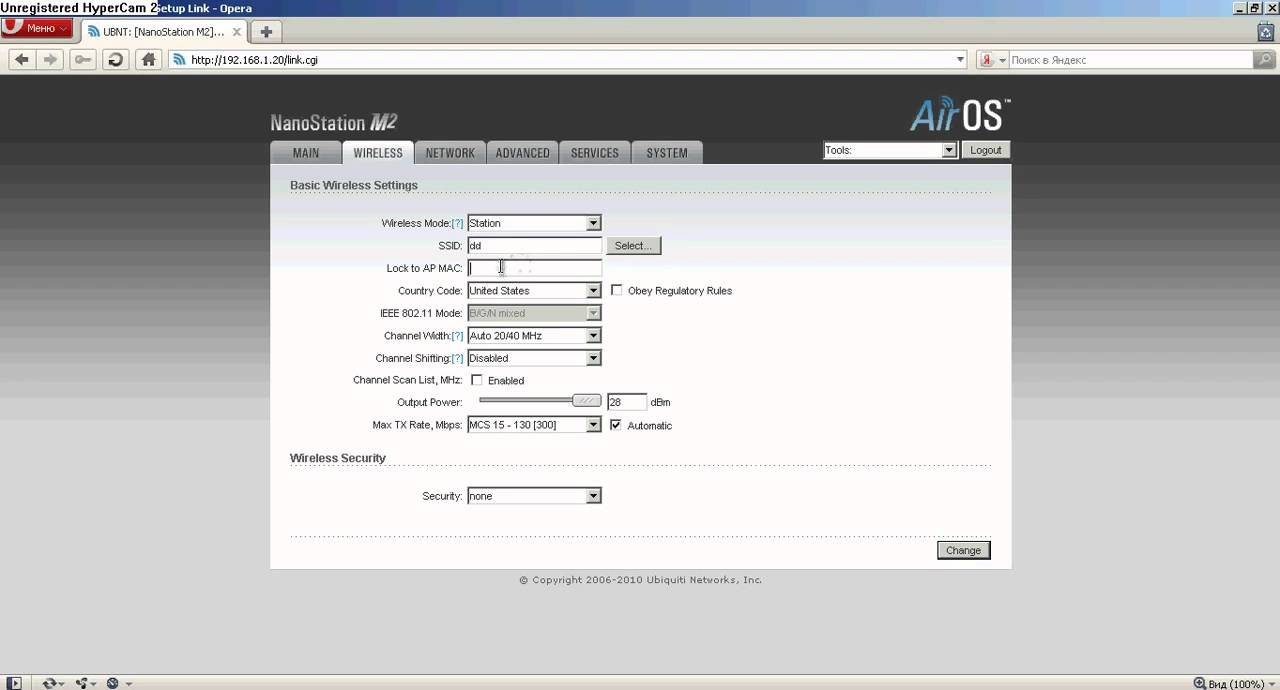Open the closed tabs trash icon
The height and width of the screenshot is (690, 1280).
click(x=1265, y=32)
